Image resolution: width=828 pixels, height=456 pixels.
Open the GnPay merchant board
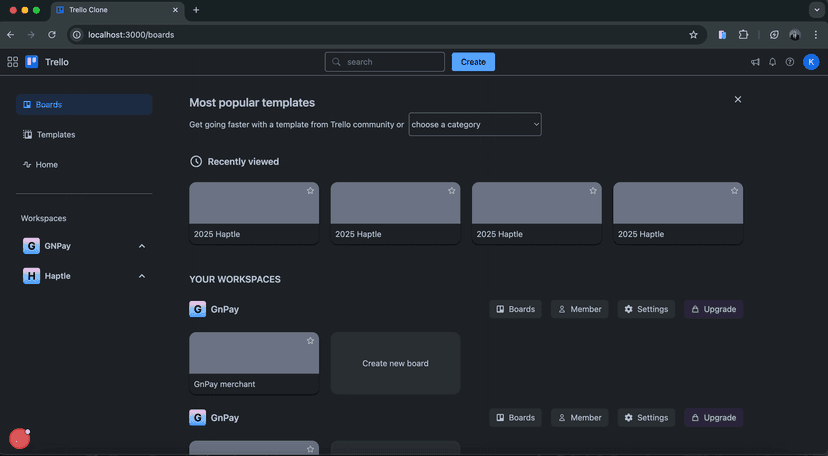(x=254, y=363)
